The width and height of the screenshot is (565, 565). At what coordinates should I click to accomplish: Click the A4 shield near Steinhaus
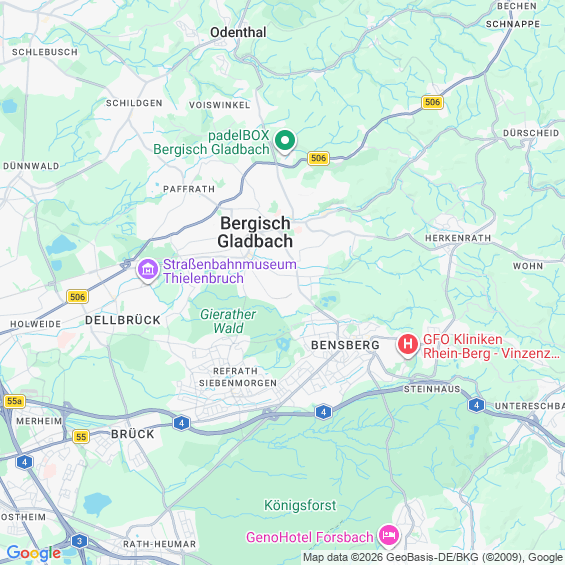pyautogui.click(x=476, y=405)
